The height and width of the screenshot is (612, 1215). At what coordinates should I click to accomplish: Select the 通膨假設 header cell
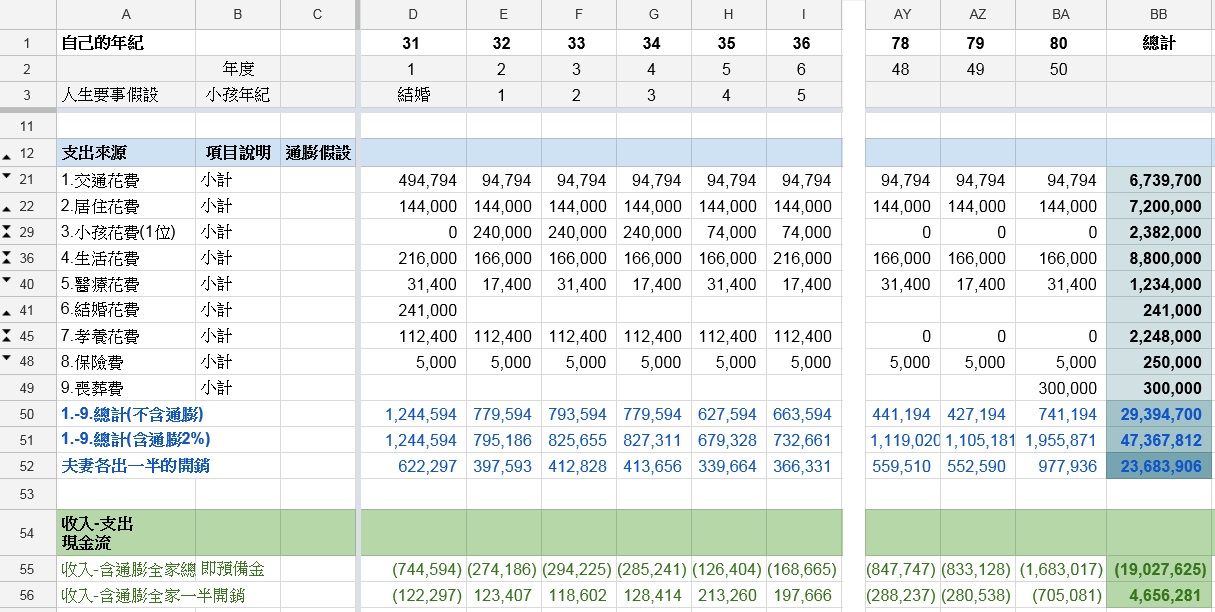coord(318,153)
